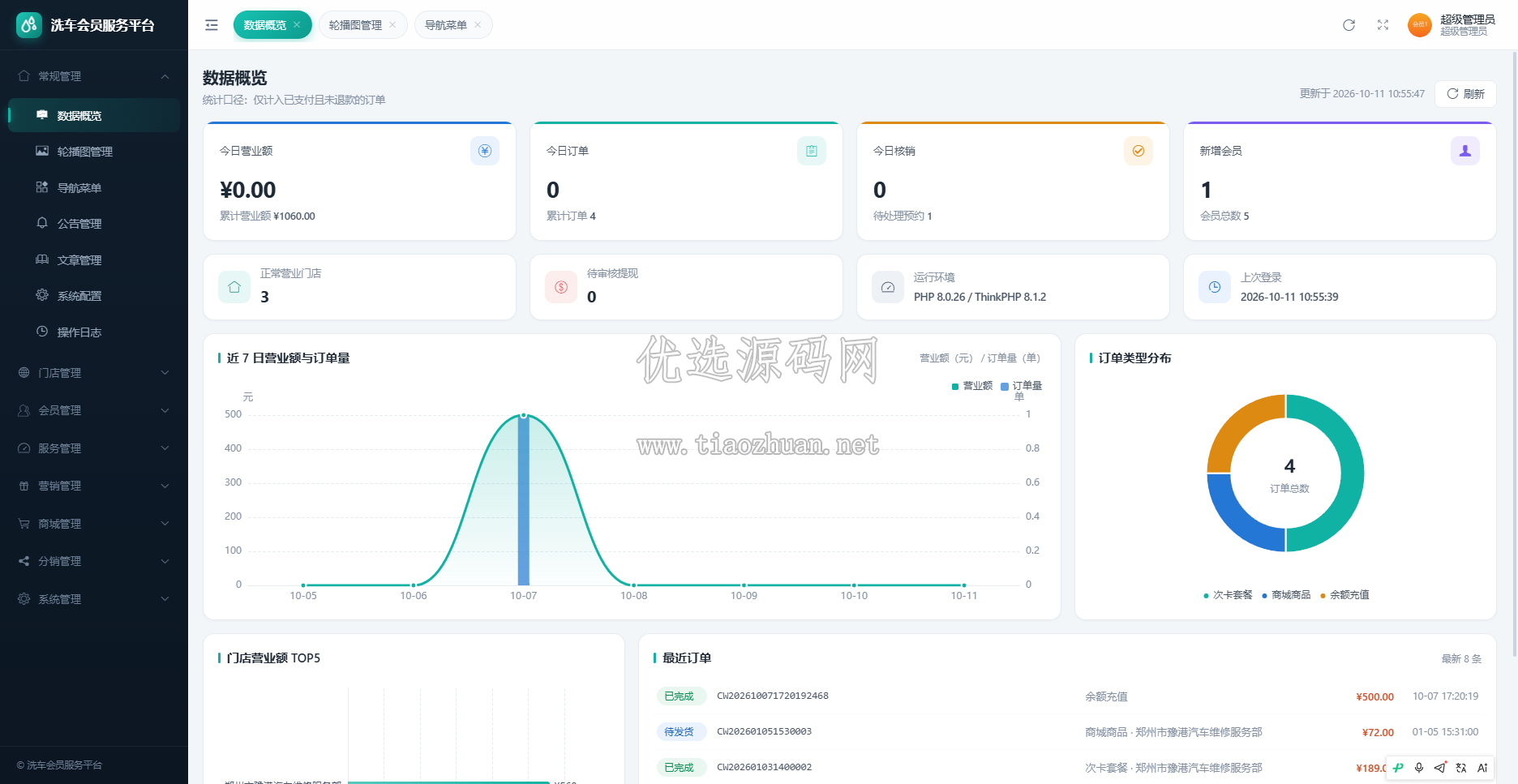Viewport: 1518px width, 784px height.
Task: Click the 运行环境 gauge icon
Action: 888,287
